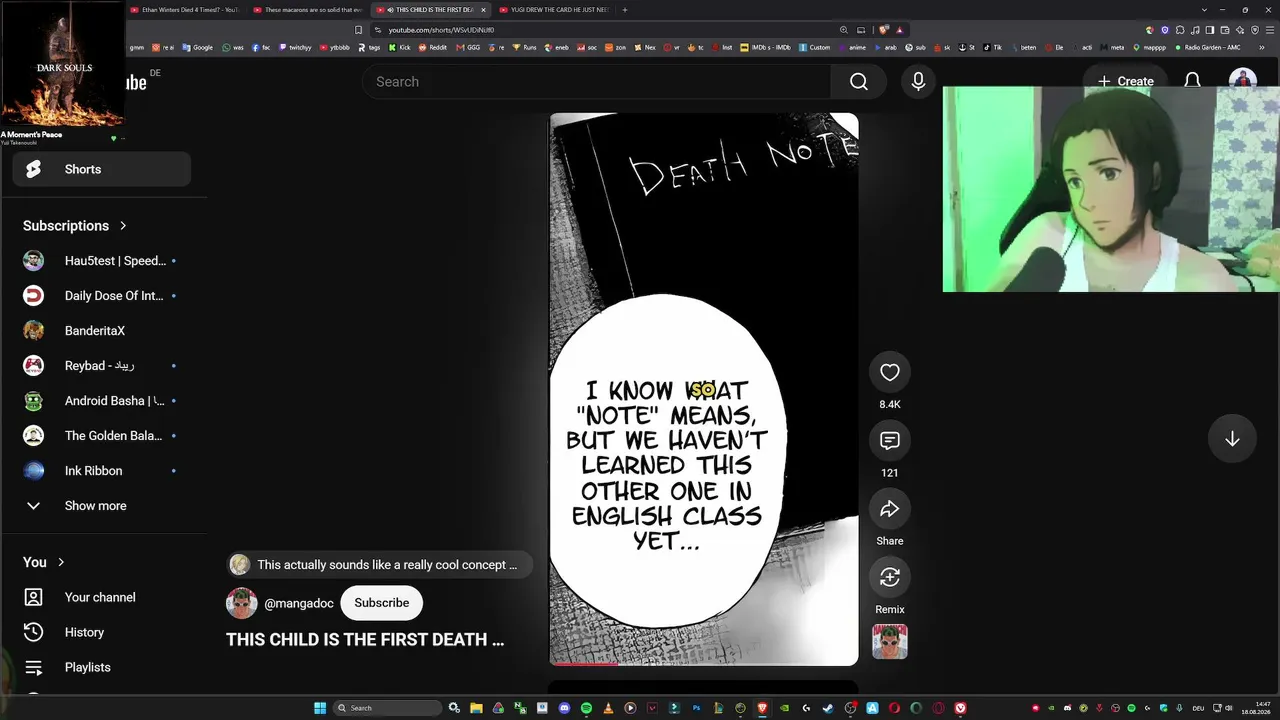Open Daily Dose Of Internet subscription
Screen dimensions: 1280x720
click(x=101, y=296)
